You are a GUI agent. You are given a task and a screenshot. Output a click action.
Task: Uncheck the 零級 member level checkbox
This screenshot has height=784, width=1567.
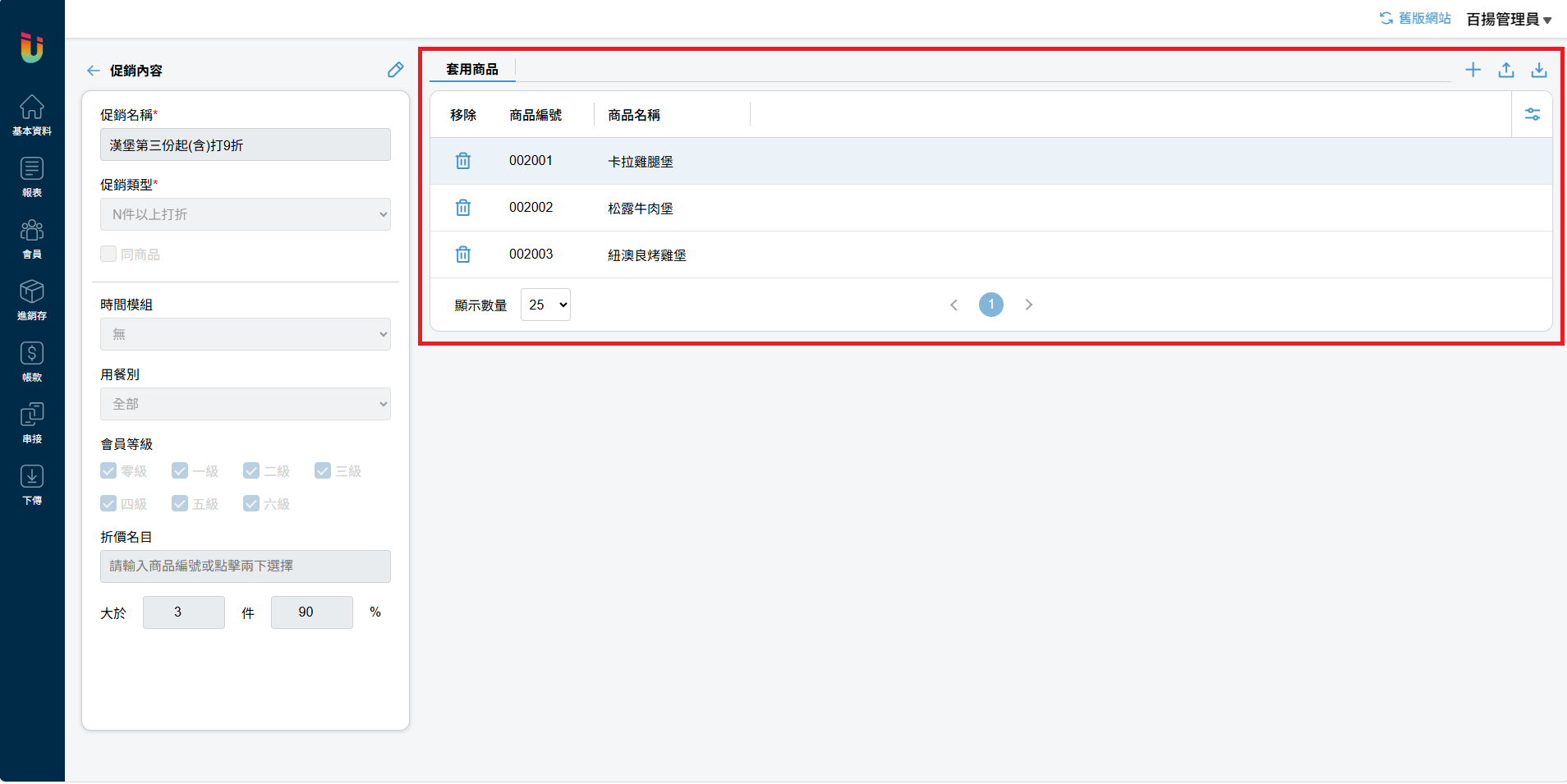pos(108,470)
